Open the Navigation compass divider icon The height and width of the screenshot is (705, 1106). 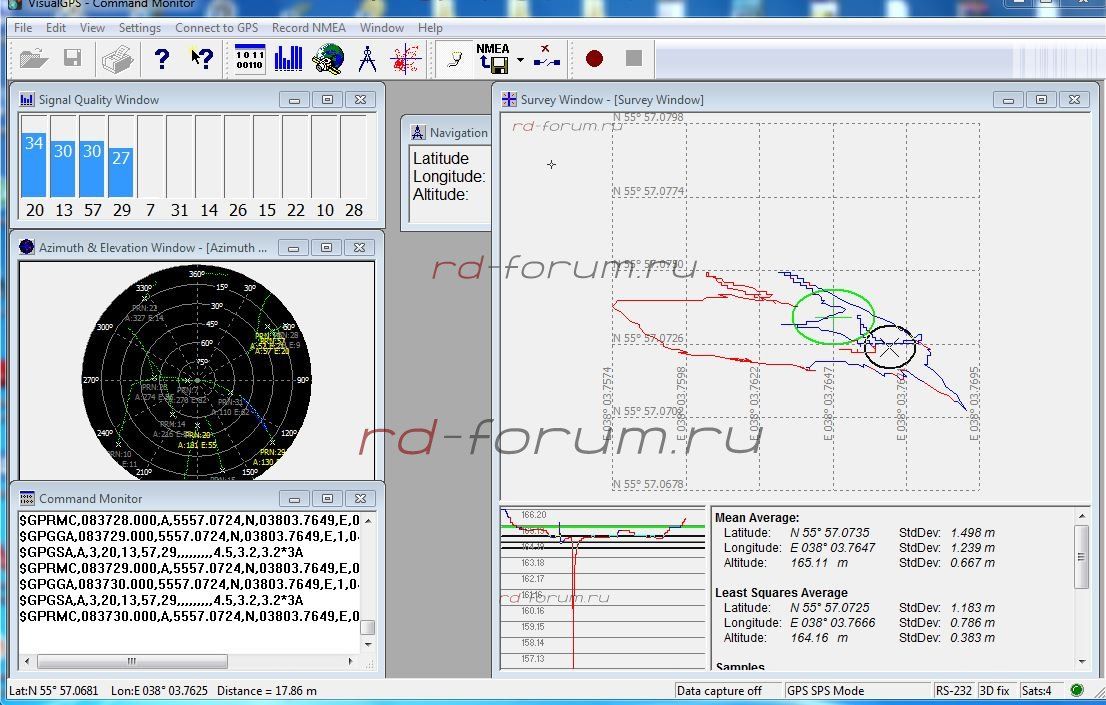pos(367,59)
